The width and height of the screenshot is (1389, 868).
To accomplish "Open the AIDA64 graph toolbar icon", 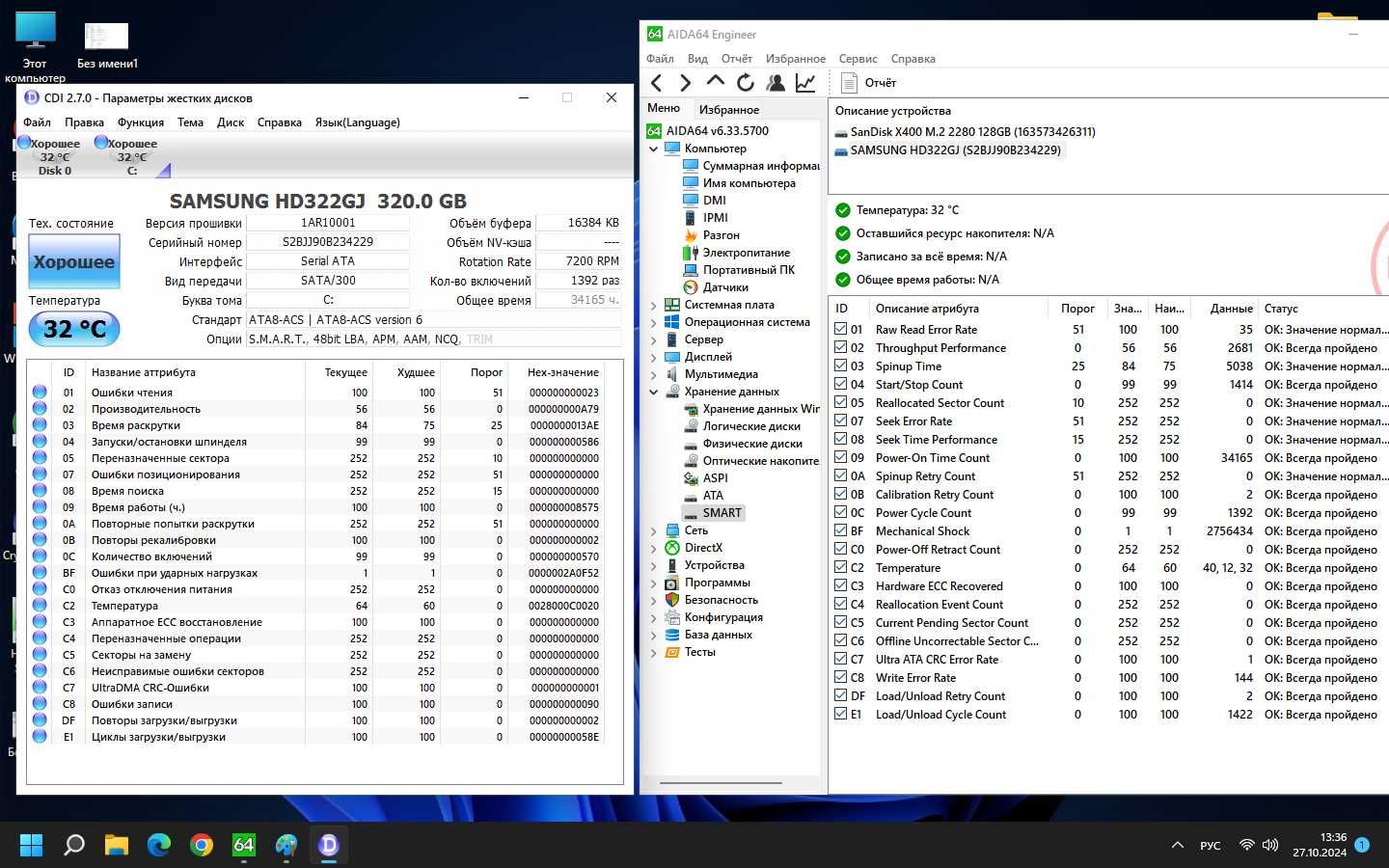I will coord(805,83).
